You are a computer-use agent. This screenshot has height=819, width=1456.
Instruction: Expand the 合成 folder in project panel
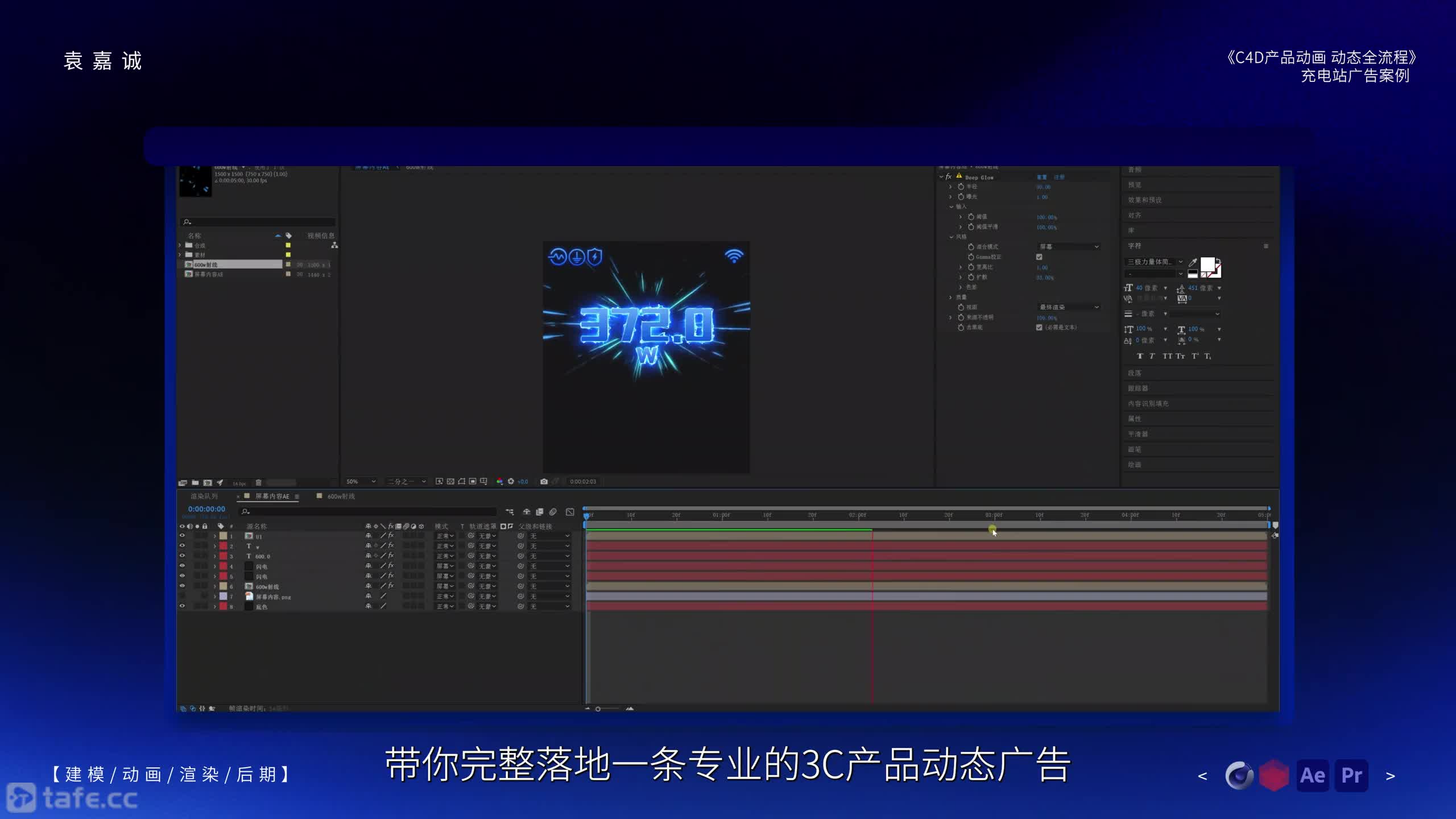click(180, 246)
